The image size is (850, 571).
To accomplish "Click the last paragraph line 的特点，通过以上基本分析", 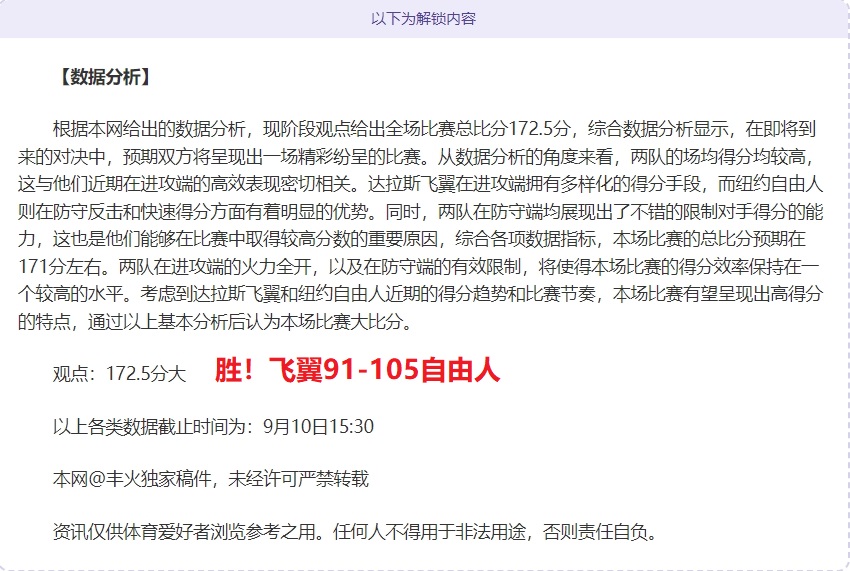I will point(215,322).
